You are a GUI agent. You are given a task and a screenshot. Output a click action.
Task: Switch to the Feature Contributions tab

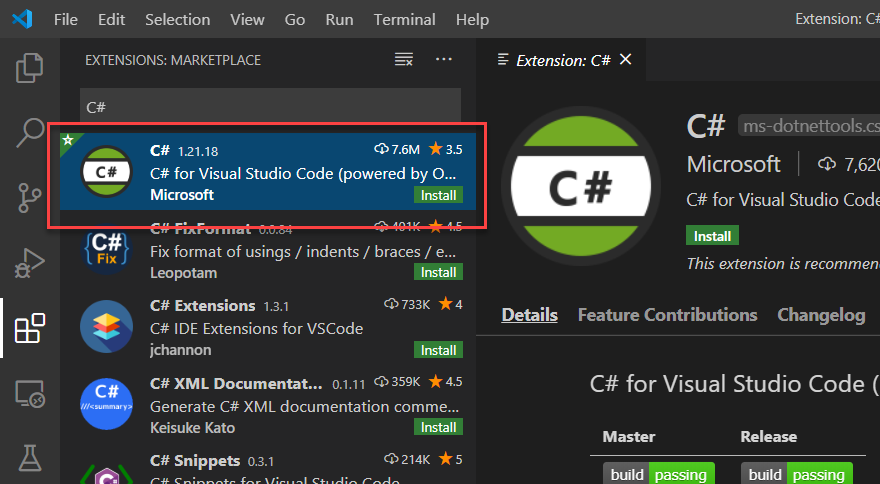coord(667,315)
